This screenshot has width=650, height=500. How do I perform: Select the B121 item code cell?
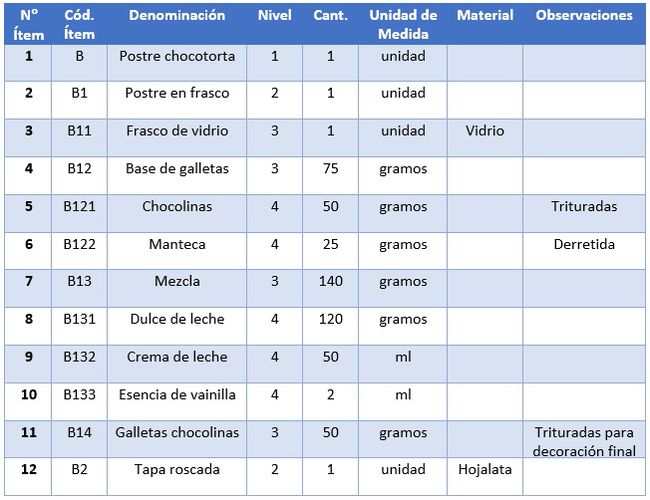pyautogui.click(x=79, y=214)
